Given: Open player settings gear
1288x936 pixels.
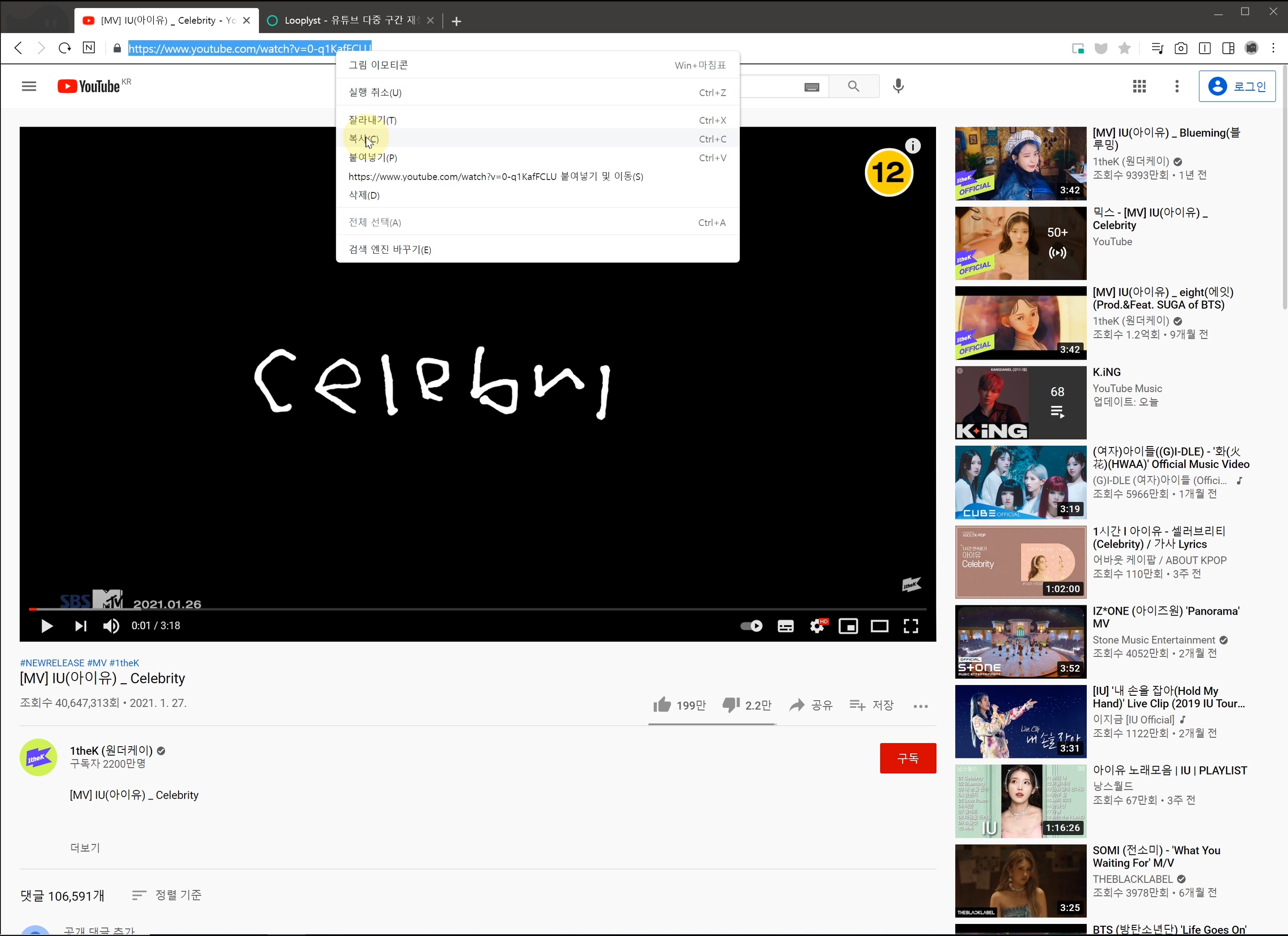Looking at the screenshot, I should [817, 625].
